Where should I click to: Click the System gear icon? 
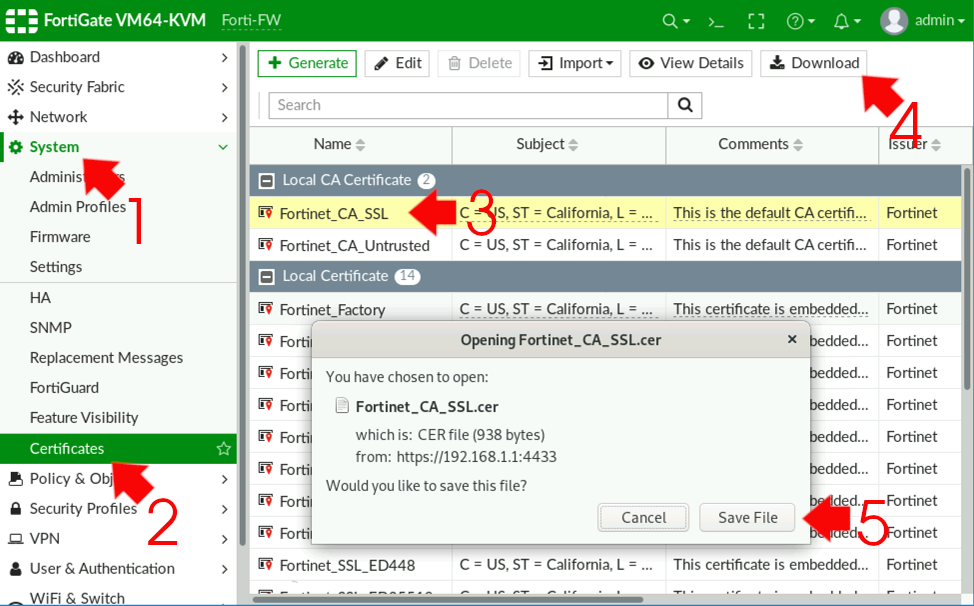click(16, 147)
